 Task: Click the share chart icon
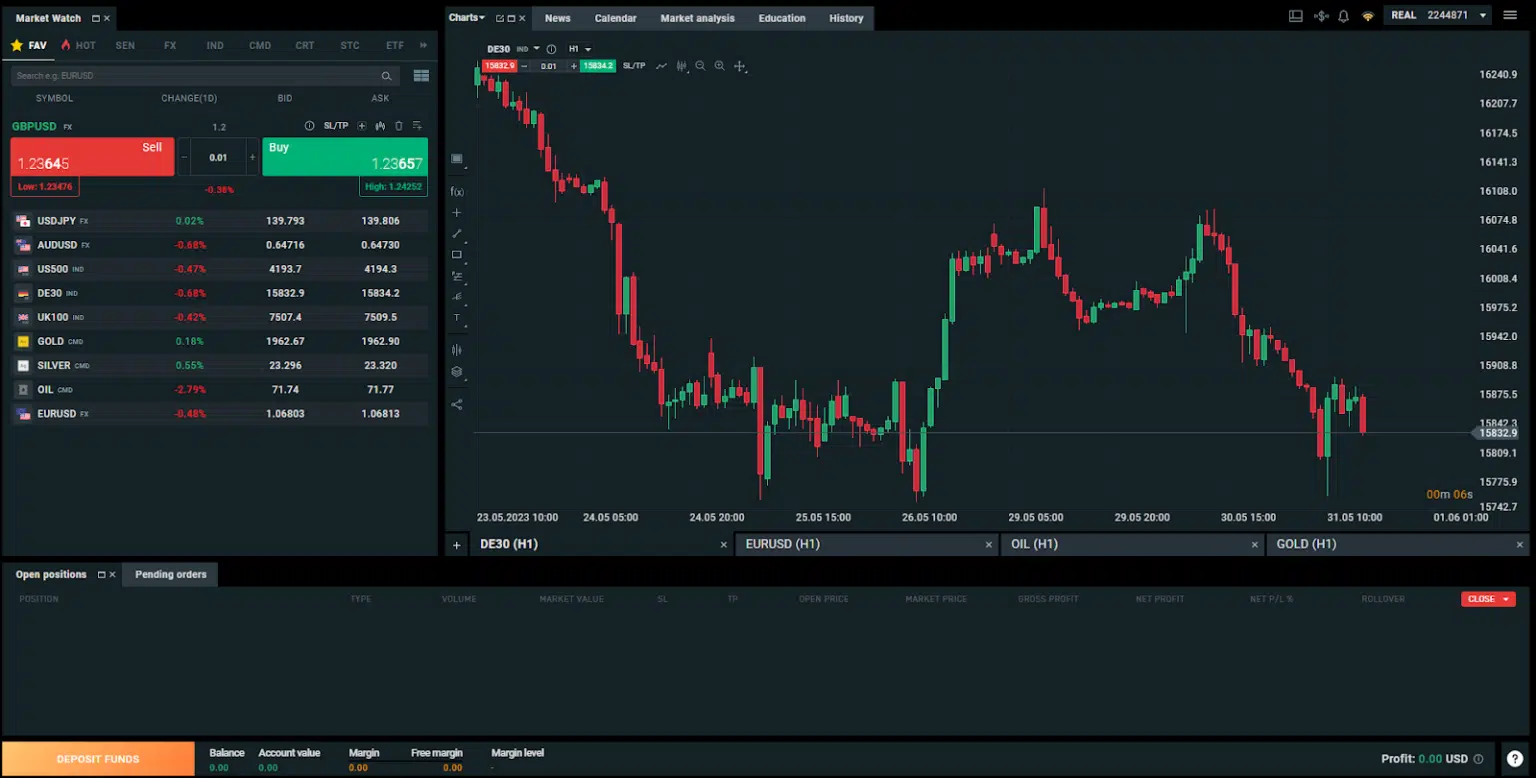coord(457,405)
